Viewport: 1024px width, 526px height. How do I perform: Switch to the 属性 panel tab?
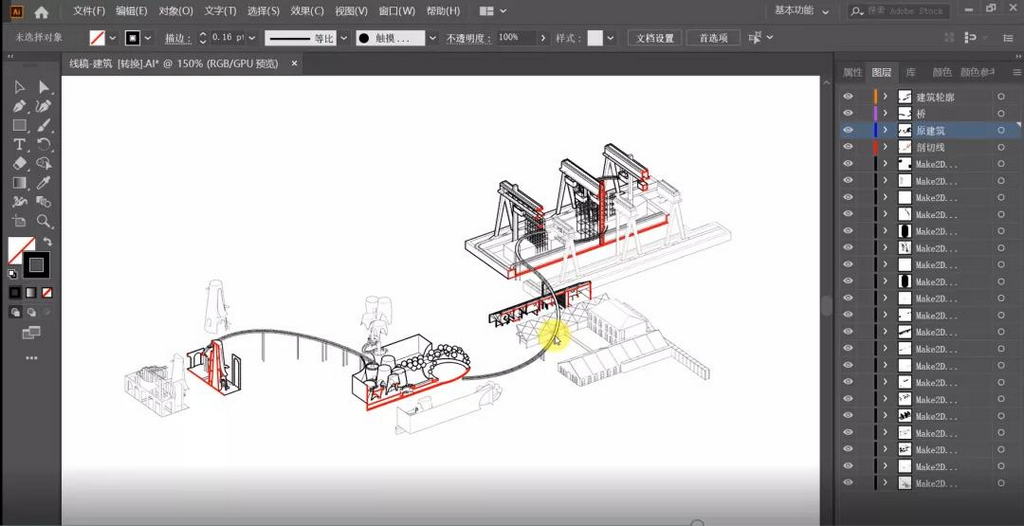852,73
